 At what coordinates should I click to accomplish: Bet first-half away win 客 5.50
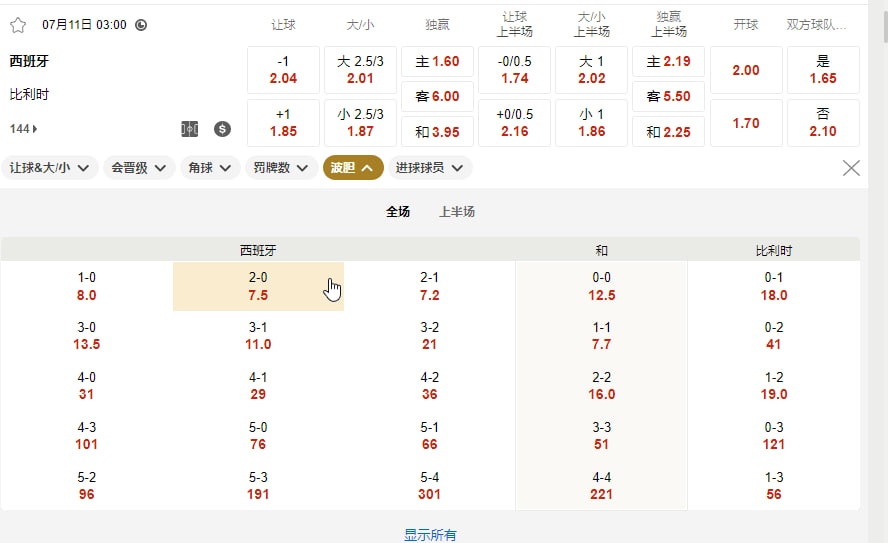669,96
